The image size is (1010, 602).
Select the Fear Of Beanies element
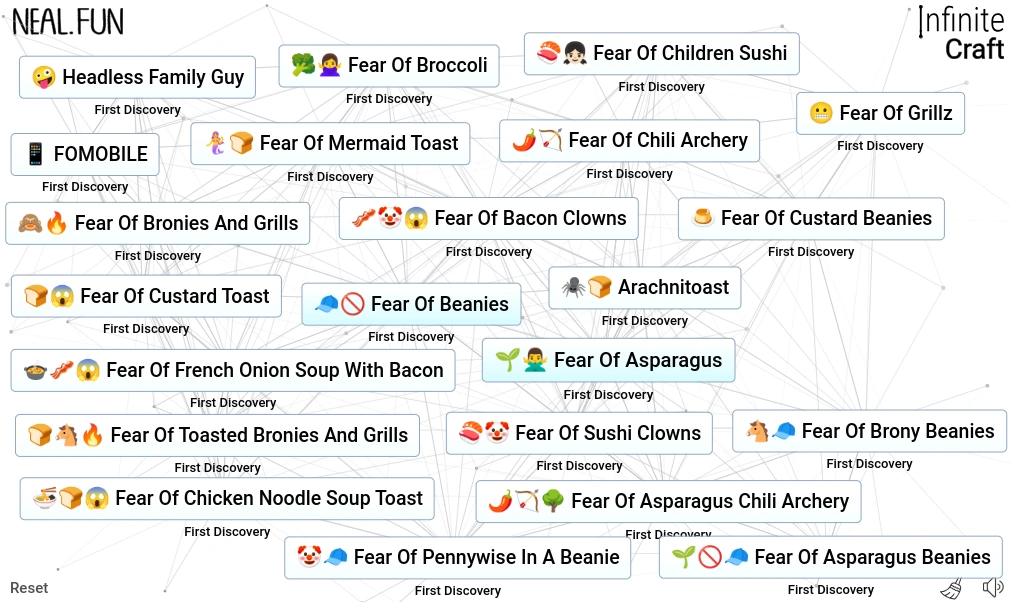click(x=411, y=304)
